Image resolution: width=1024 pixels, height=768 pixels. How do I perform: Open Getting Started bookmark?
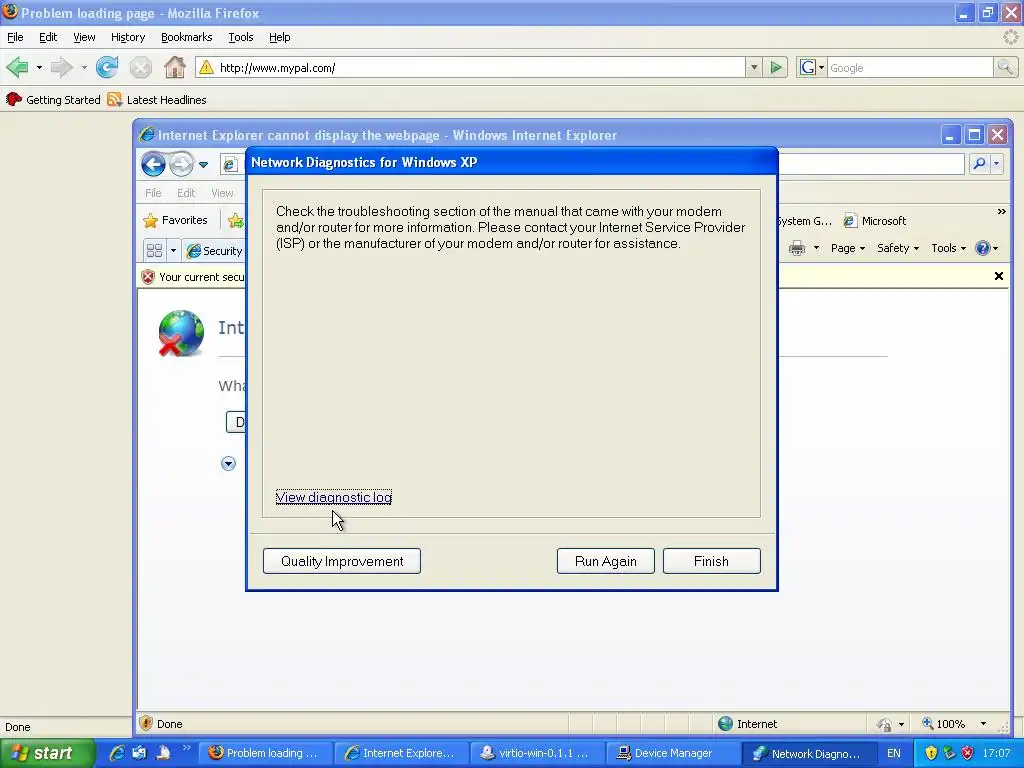(x=54, y=99)
